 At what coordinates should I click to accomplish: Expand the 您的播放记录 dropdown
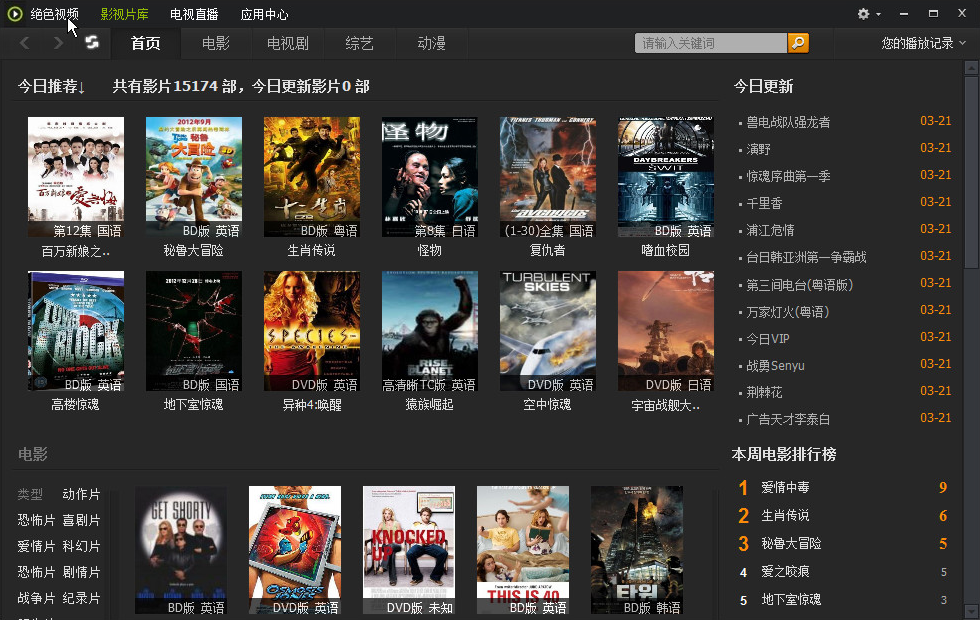coord(923,43)
